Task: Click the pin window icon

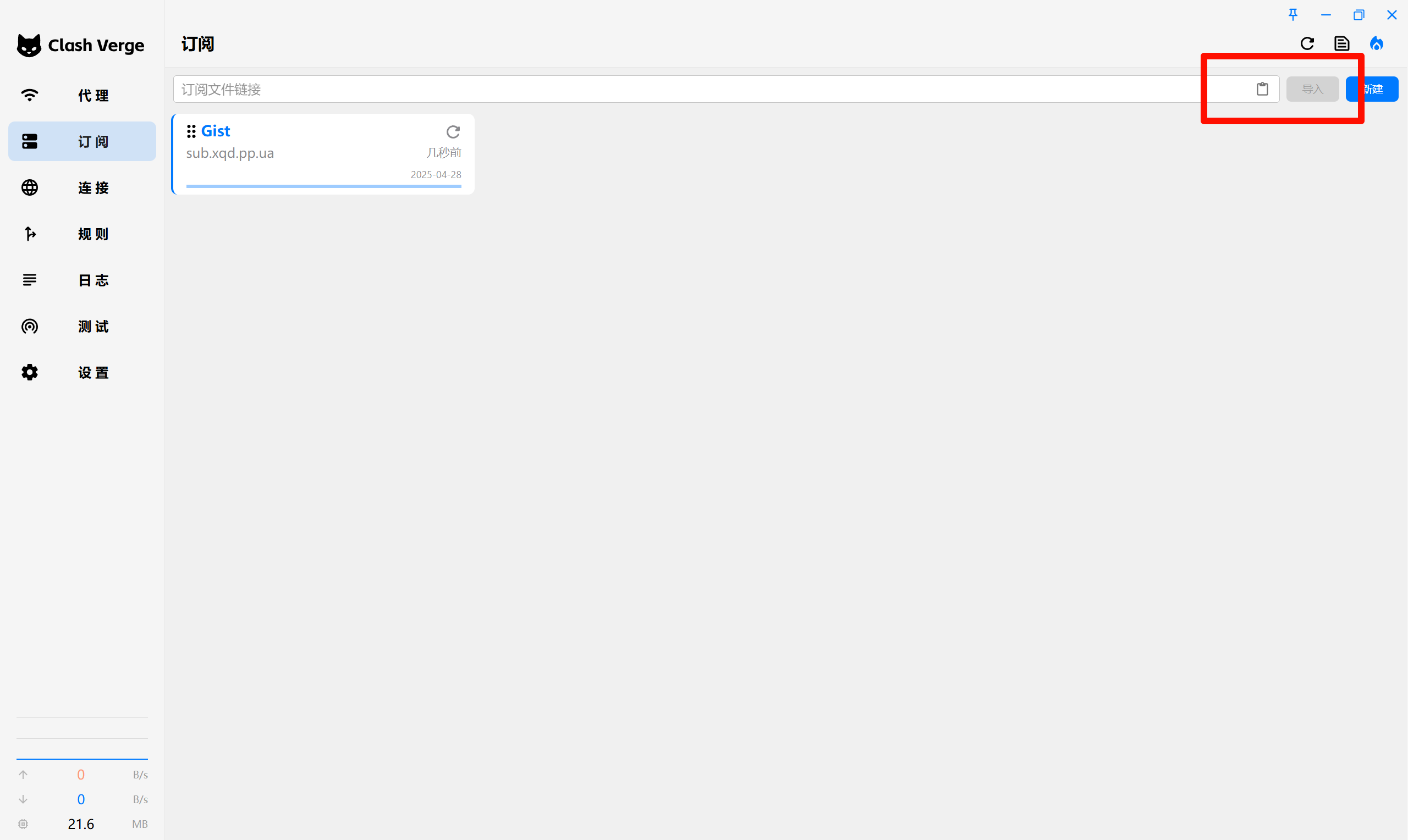Action: click(x=1292, y=15)
